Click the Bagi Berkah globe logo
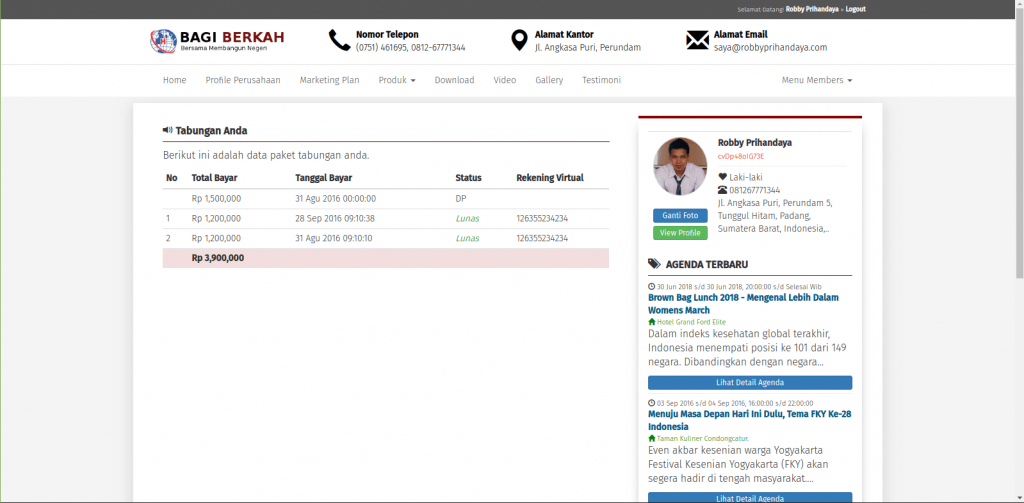This screenshot has height=503, width=1024. 163,41
